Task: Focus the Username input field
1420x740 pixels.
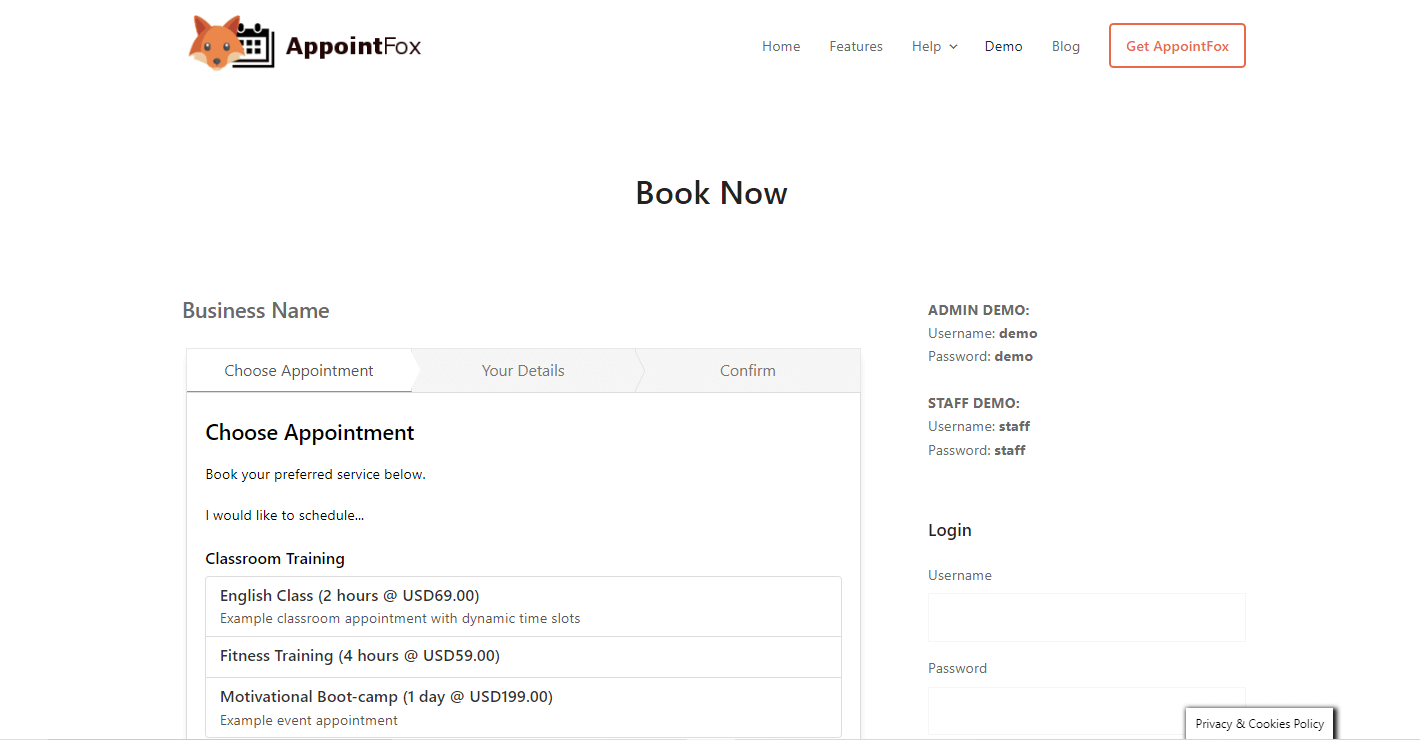Action: coord(1087,617)
